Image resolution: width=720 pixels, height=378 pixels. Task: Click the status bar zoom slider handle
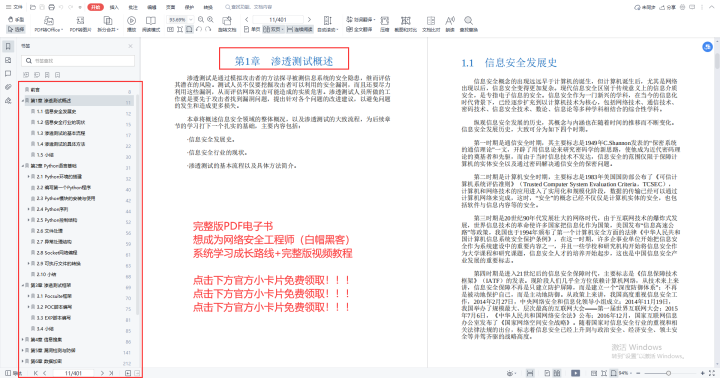669,373
